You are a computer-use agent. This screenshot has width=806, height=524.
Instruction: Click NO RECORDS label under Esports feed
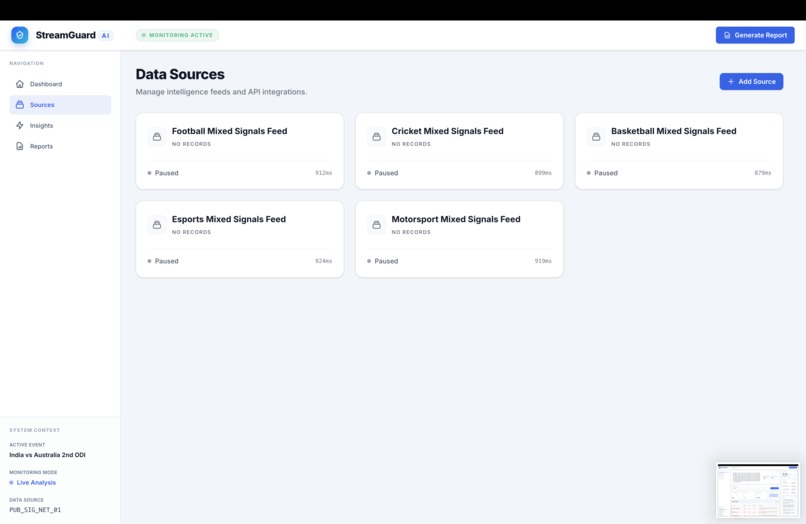tap(191, 232)
